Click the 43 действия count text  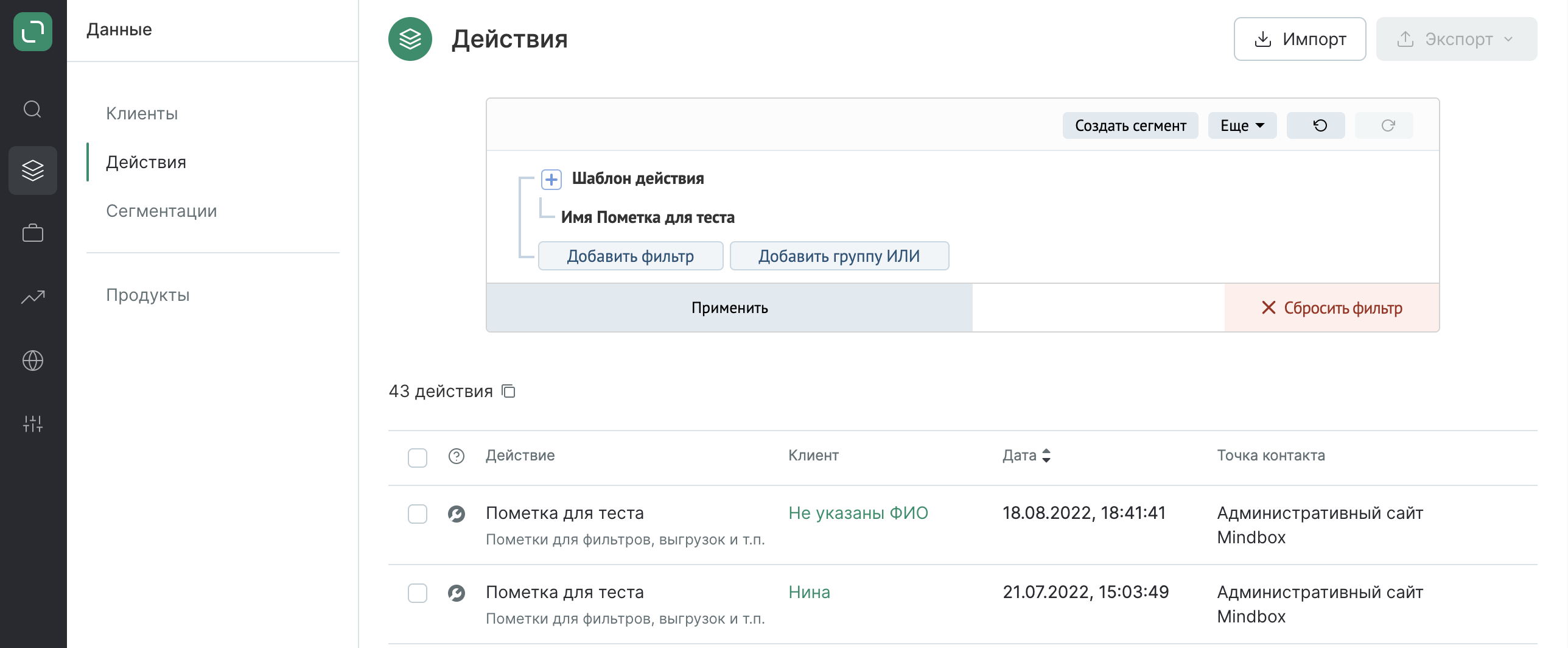coord(441,391)
